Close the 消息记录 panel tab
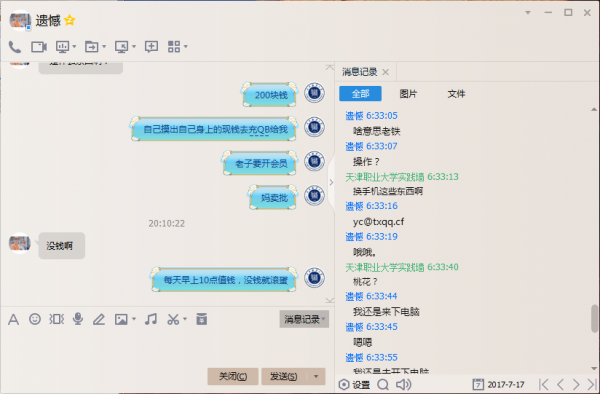Screen dimensions: 600x394 point(386,72)
